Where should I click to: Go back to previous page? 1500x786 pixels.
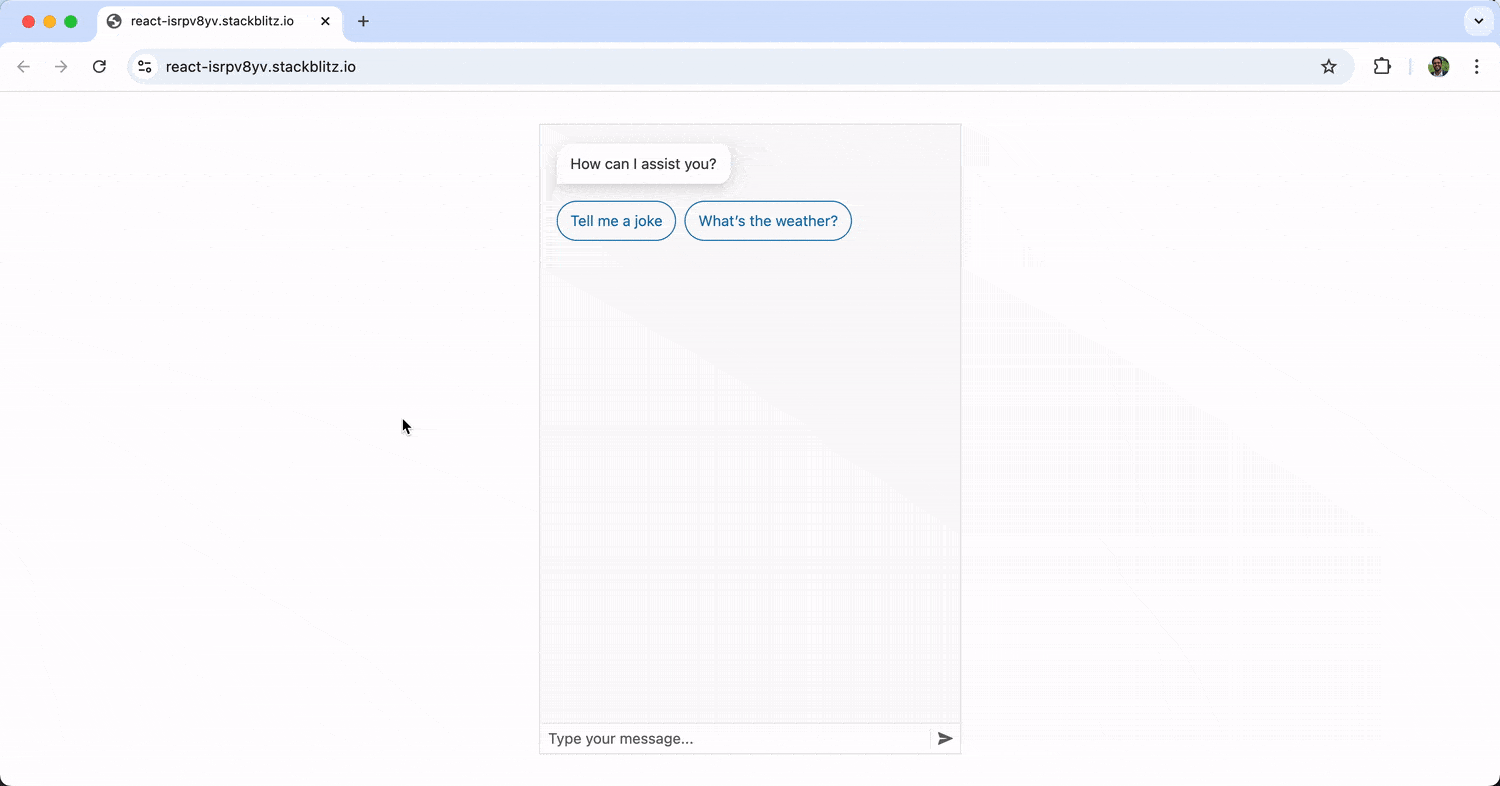24,67
